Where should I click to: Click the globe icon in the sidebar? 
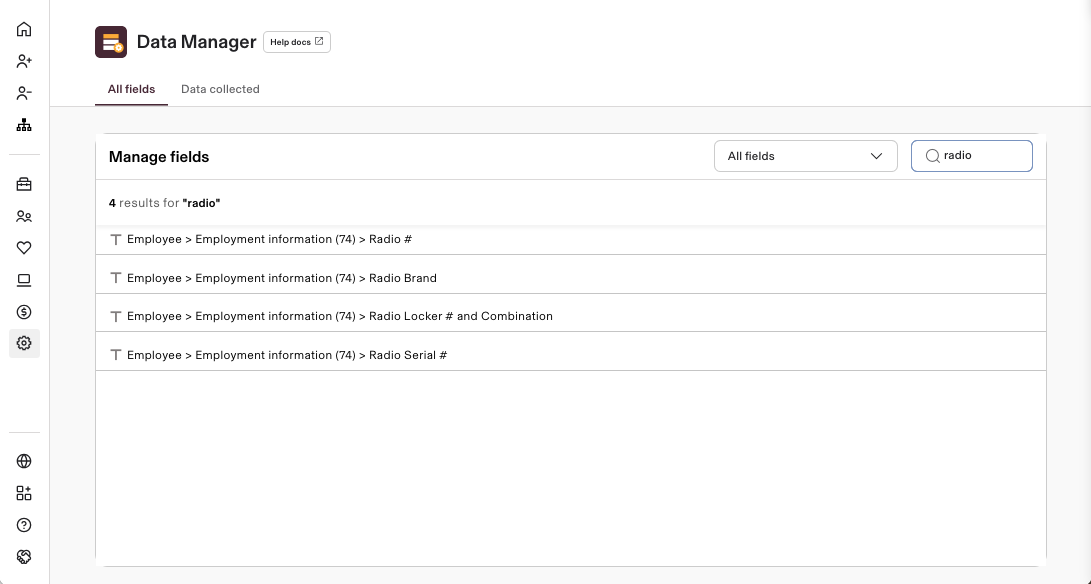pyautogui.click(x=24, y=461)
